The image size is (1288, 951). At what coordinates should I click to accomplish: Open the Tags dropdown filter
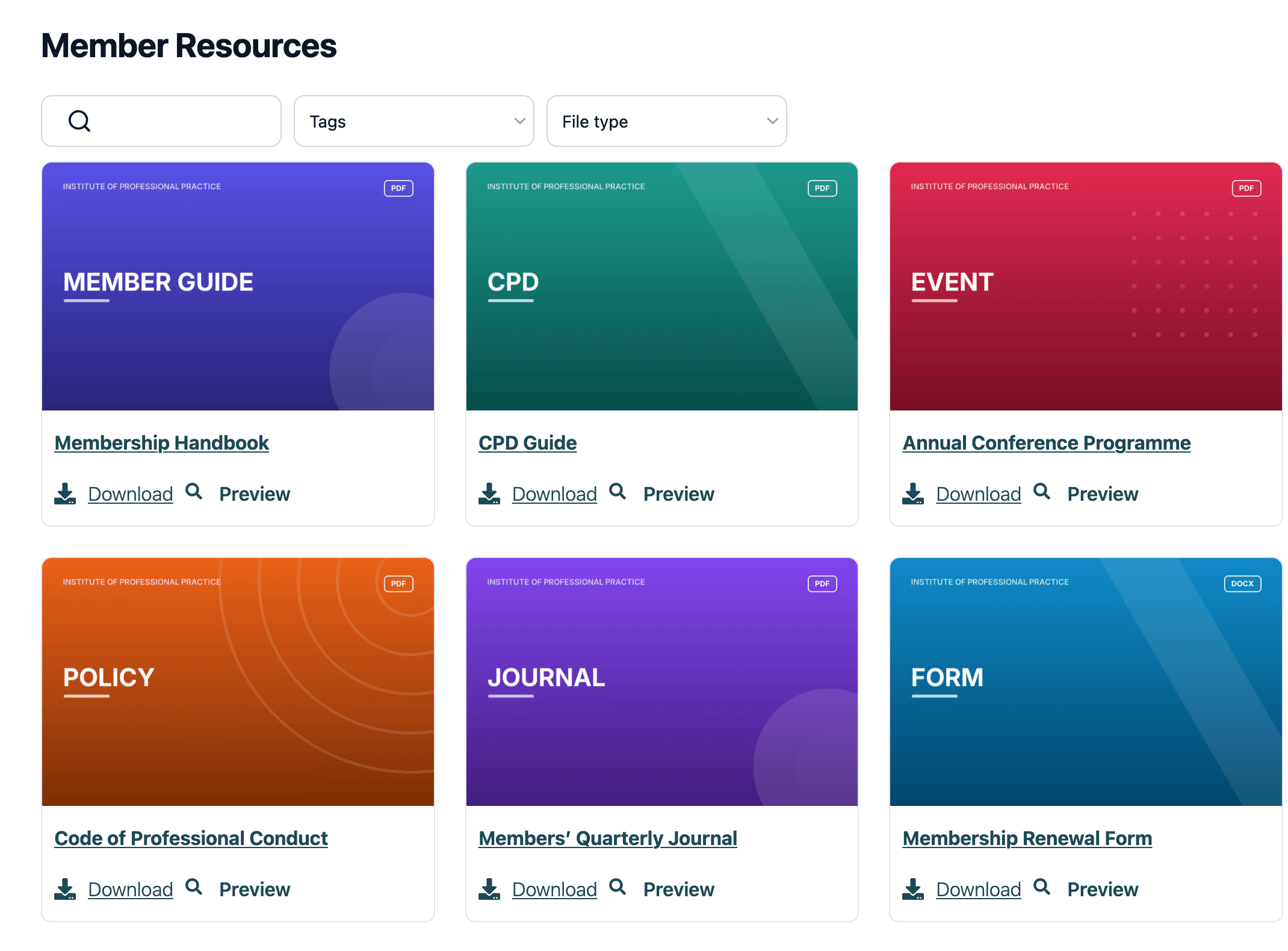414,121
